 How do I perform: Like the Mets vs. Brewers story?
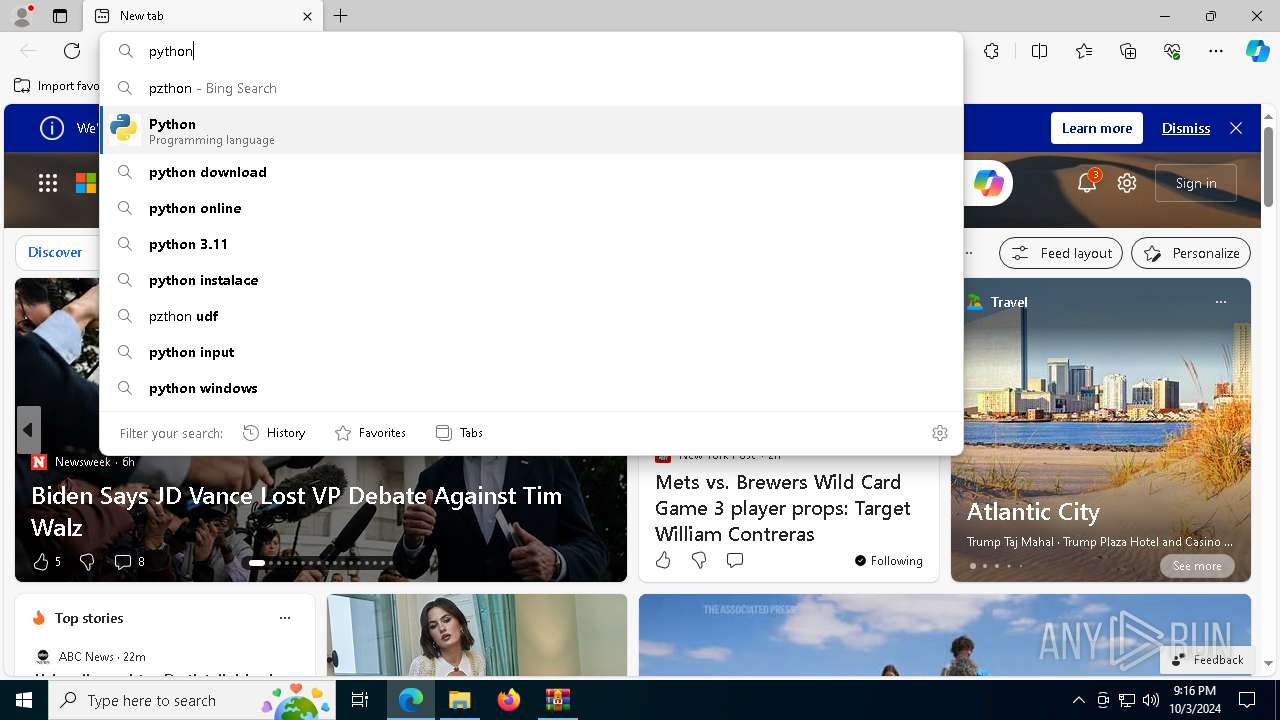coord(663,560)
